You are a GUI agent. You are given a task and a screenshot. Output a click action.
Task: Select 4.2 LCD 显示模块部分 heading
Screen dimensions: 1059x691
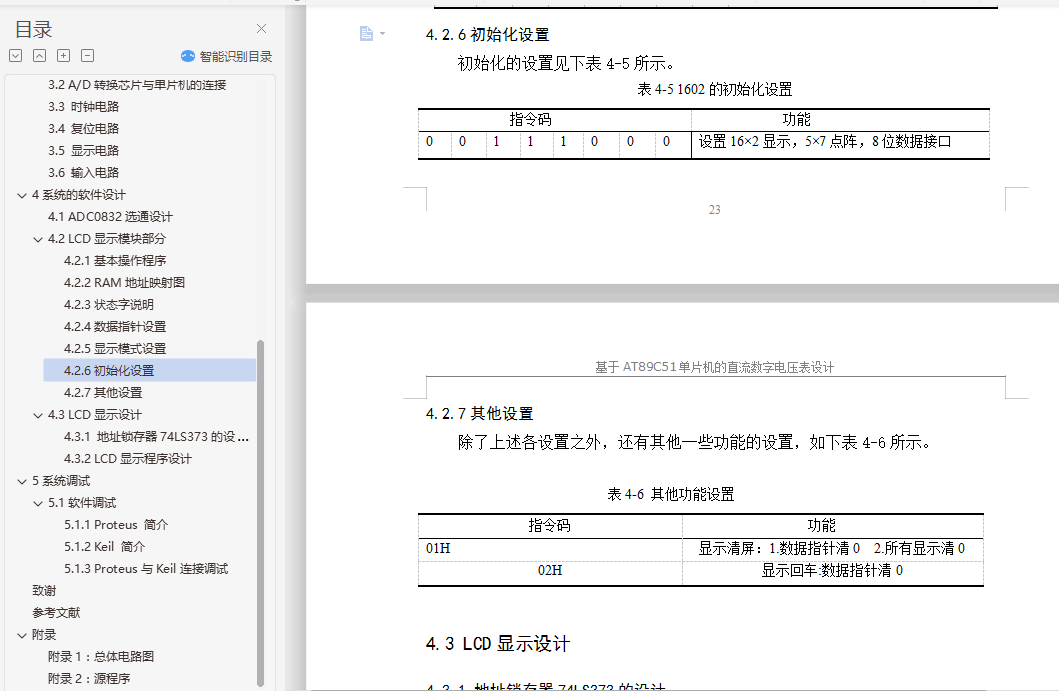pos(107,239)
